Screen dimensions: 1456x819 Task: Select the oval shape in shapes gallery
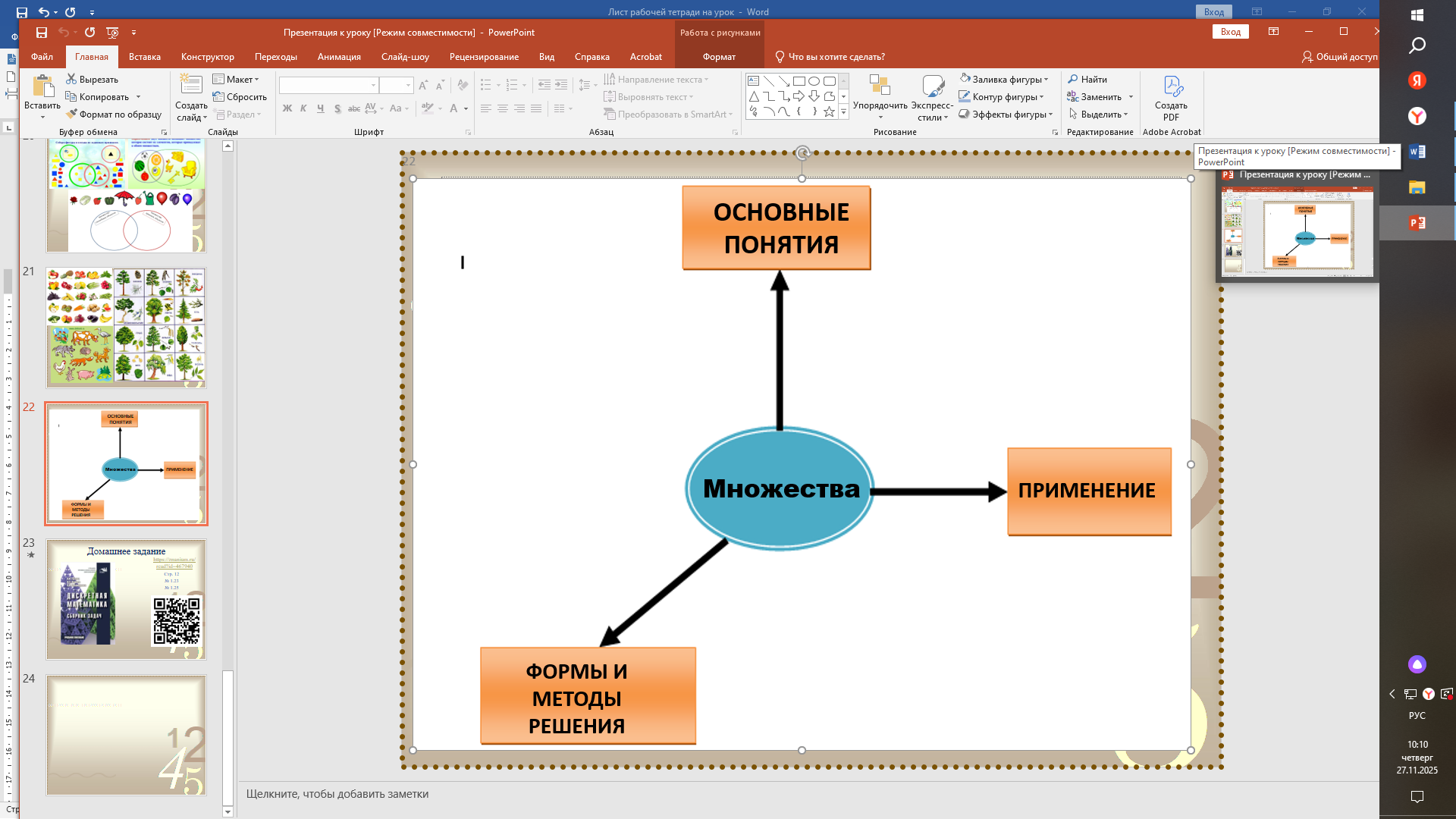(814, 81)
